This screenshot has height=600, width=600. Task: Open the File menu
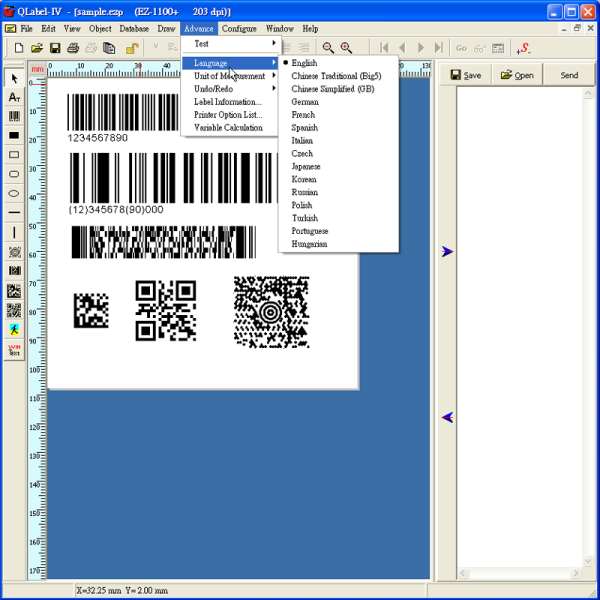pyautogui.click(x=26, y=29)
